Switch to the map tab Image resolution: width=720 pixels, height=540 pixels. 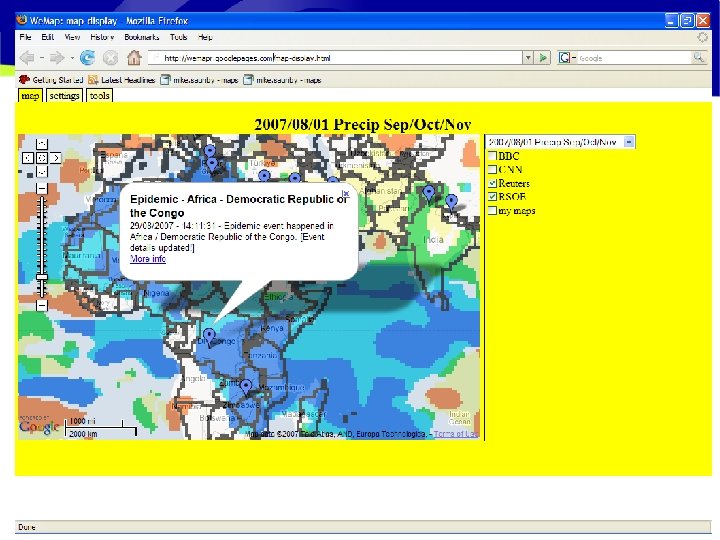point(30,96)
